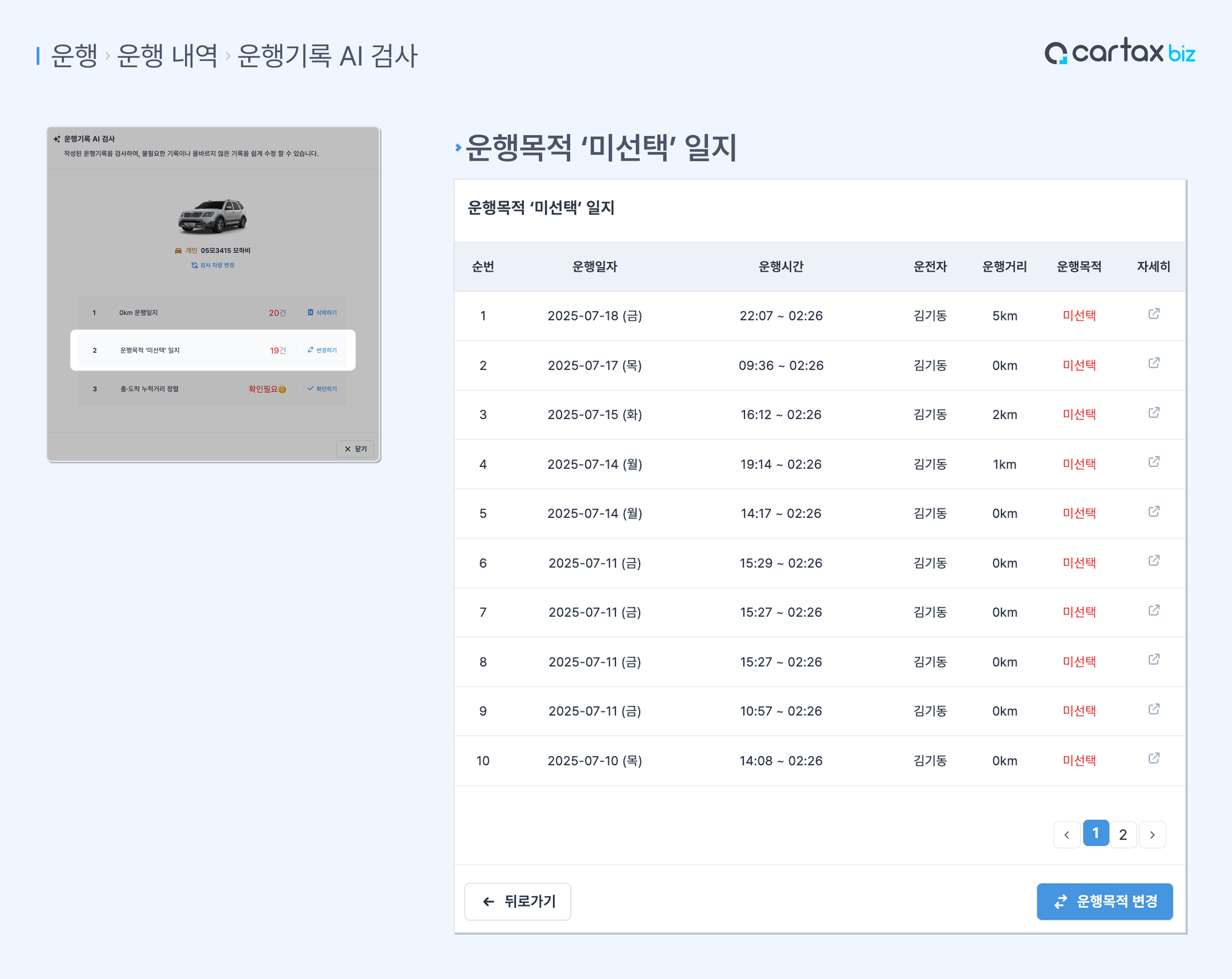This screenshot has height=979, width=1232.
Task: Click the vehicle thumbnail image
Action: pos(213,216)
